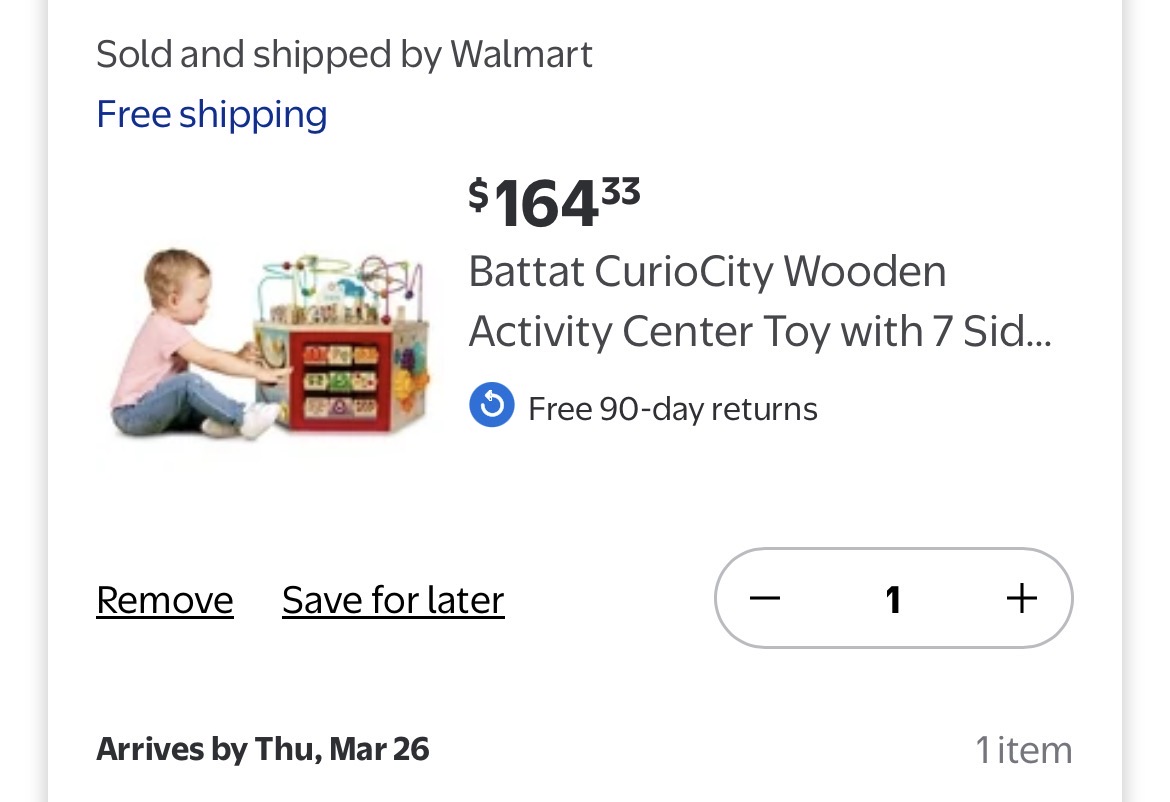
Task: Select the quantity value 1 field
Action: click(x=893, y=599)
